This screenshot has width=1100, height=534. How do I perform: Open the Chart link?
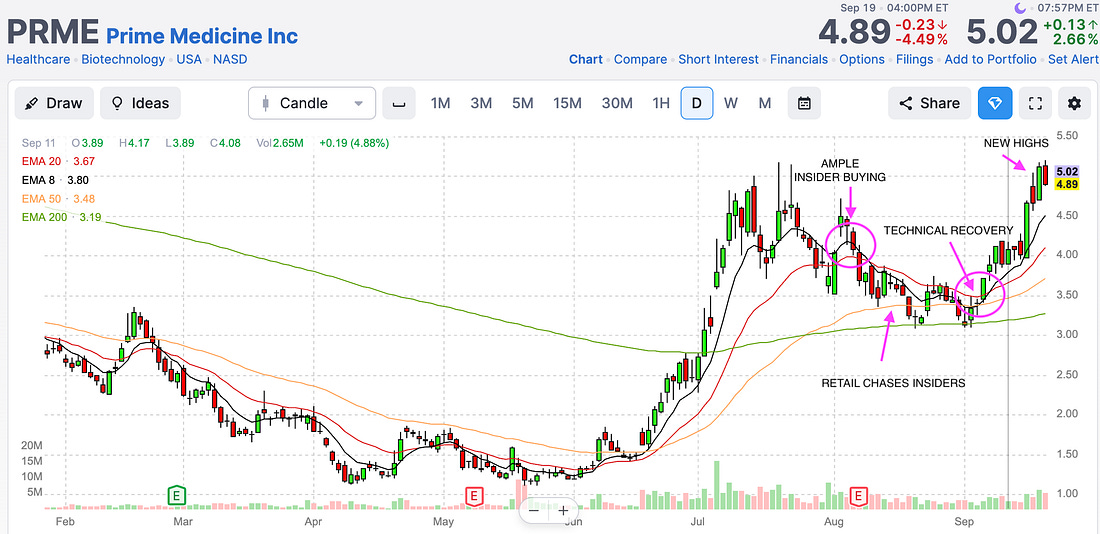[x=586, y=60]
